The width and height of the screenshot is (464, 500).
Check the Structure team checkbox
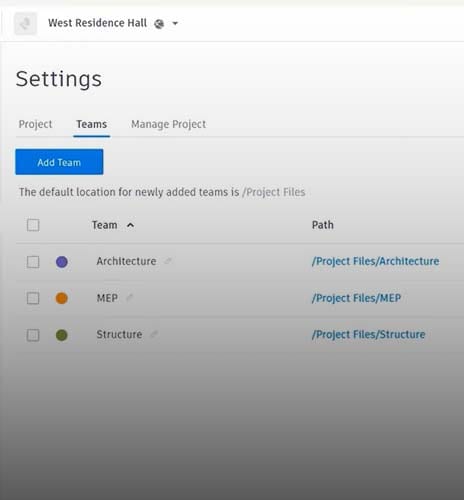click(33, 335)
